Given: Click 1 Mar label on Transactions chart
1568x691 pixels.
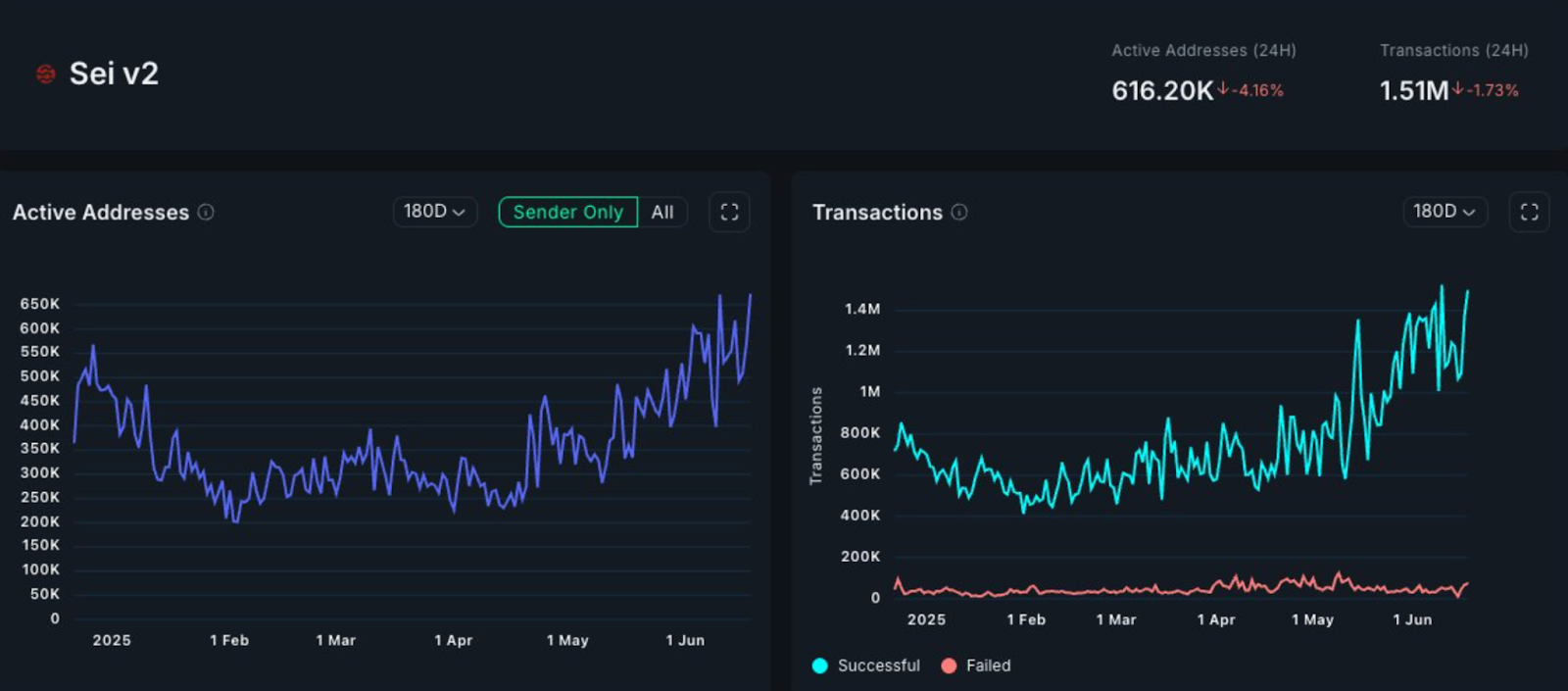Looking at the screenshot, I should (x=1116, y=619).
